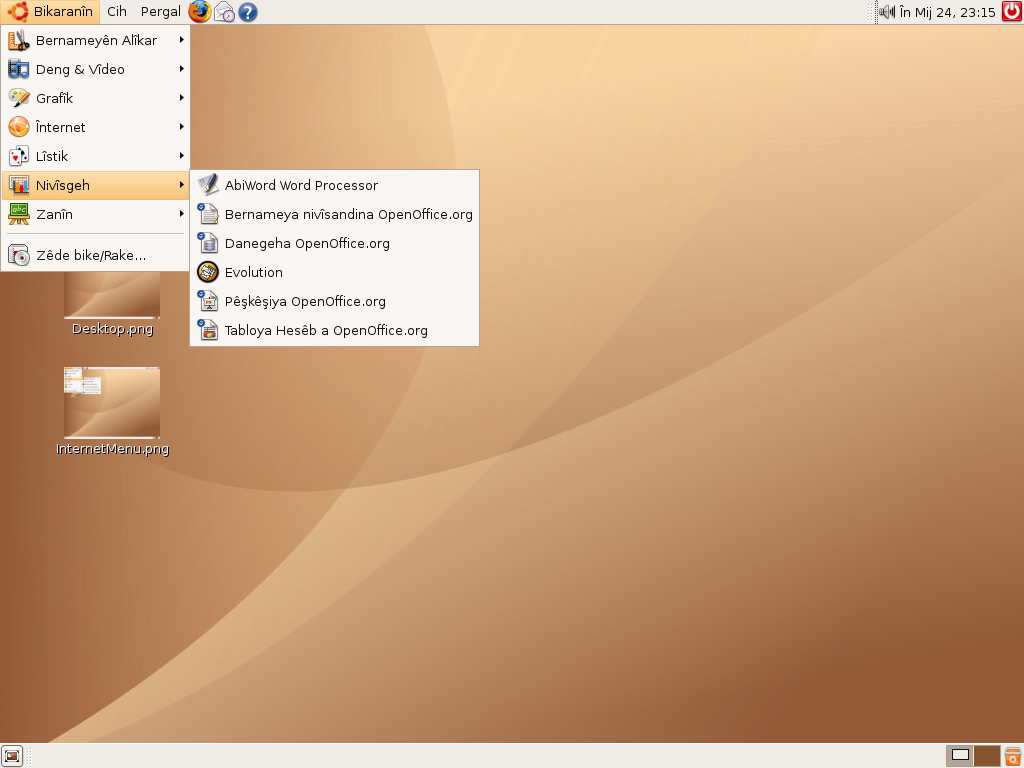Click the Danegeha database icon
Viewport: 1024px width, 768px height.
(208, 243)
